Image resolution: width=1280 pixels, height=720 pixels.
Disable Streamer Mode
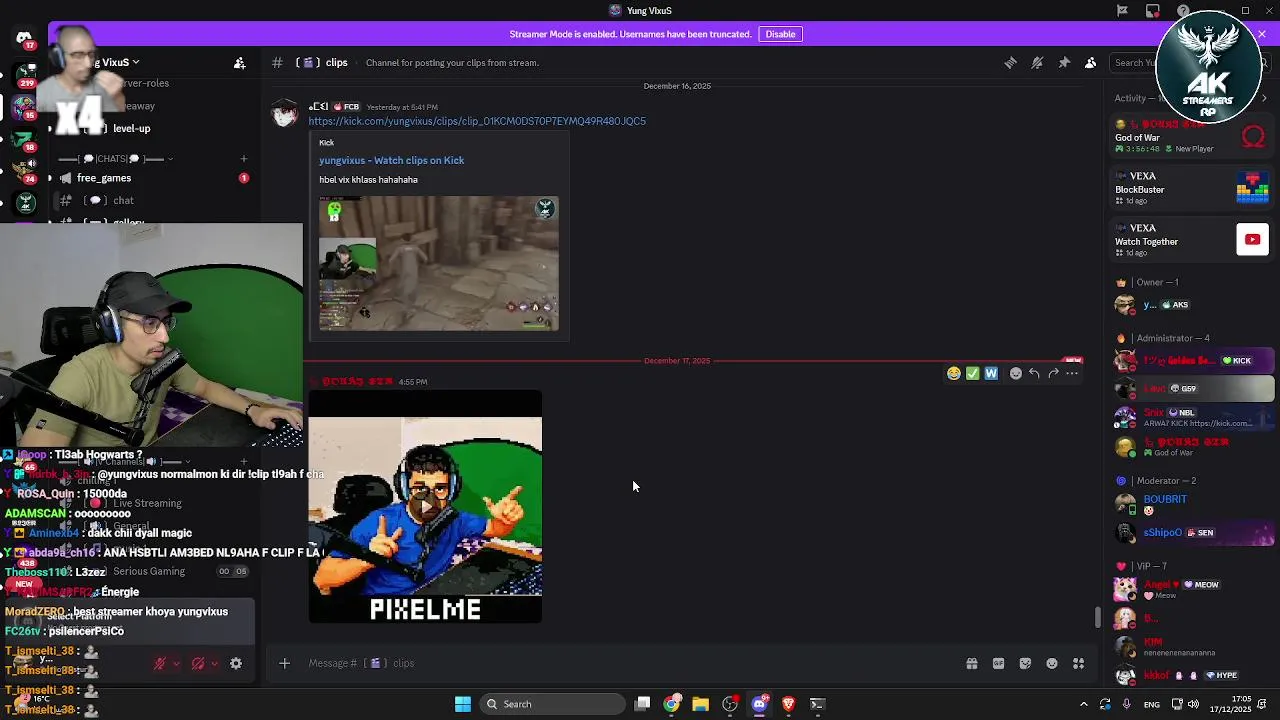click(x=780, y=34)
